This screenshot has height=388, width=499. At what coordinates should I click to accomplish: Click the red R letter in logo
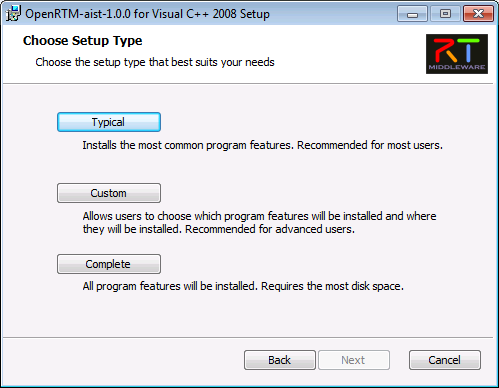tap(445, 50)
